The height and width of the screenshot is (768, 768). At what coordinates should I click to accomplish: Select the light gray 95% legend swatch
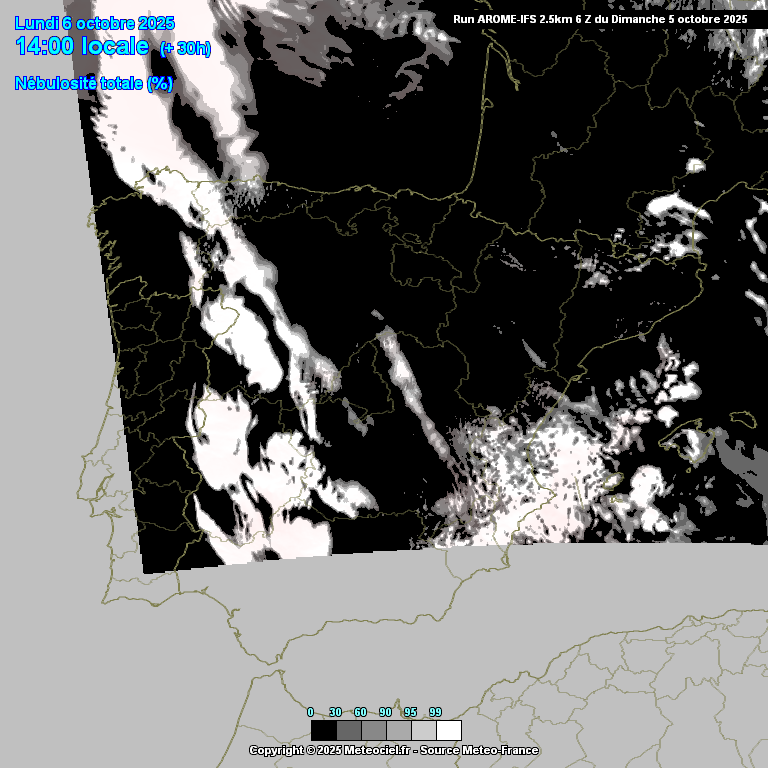[x=423, y=730]
